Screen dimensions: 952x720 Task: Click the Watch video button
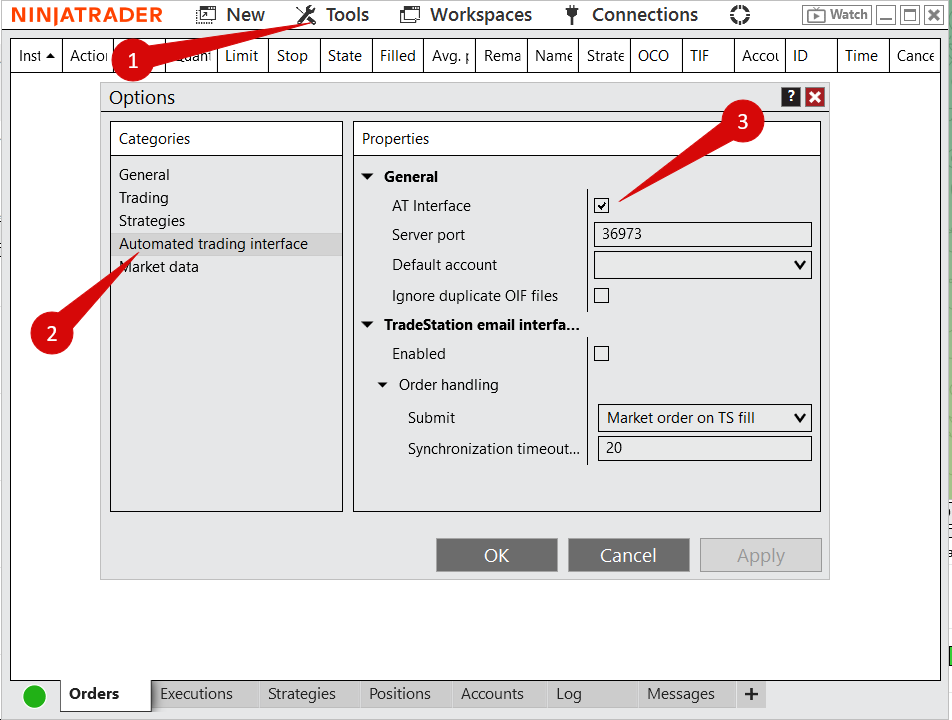point(837,15)
